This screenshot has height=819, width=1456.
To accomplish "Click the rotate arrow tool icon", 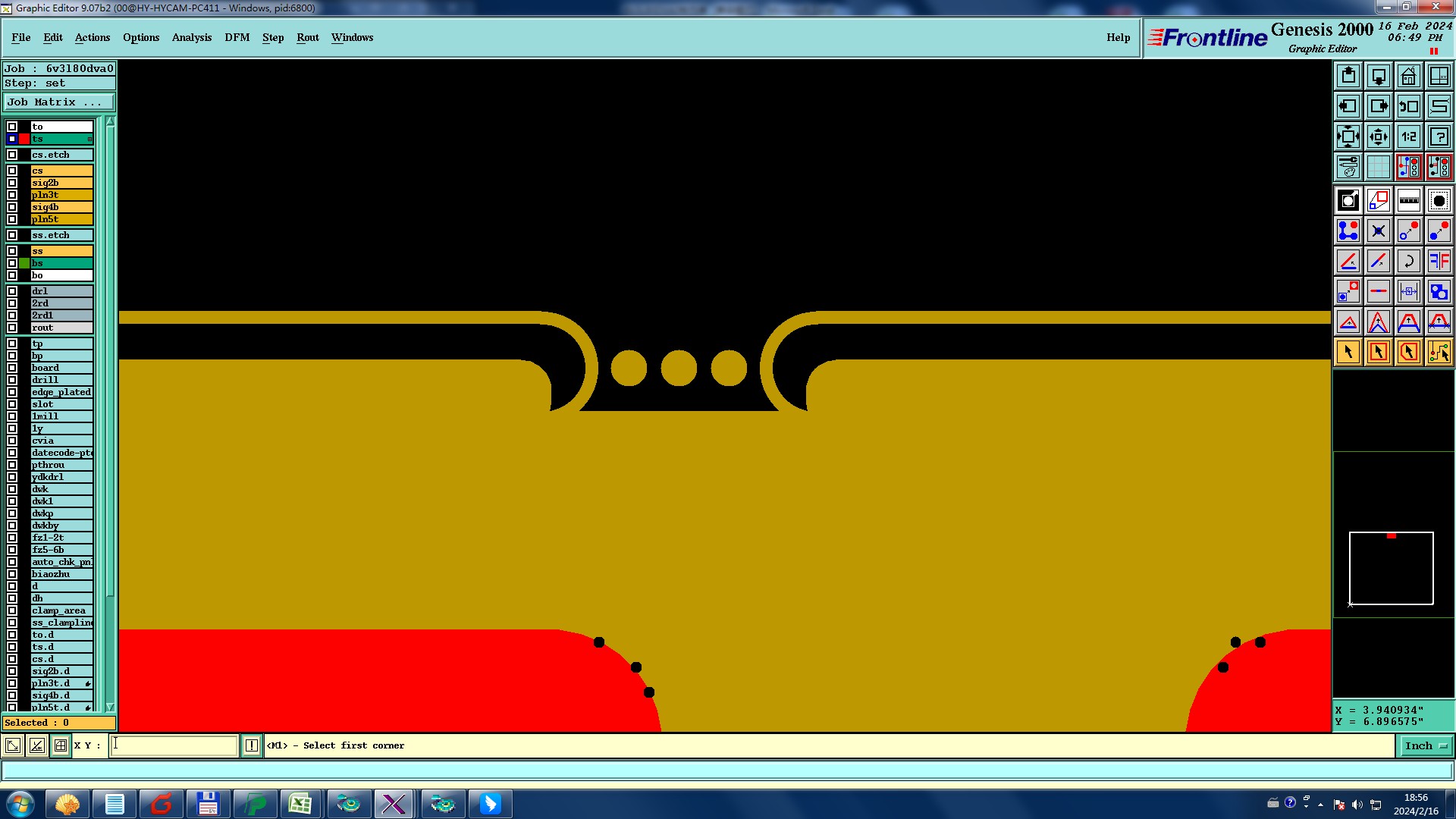I will click(1408, 261).
